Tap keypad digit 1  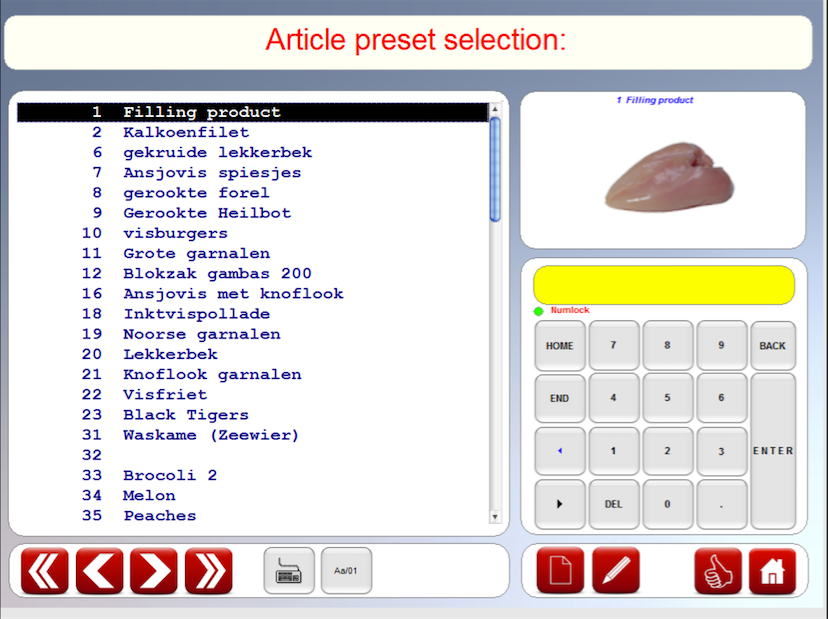coord(614,451)
